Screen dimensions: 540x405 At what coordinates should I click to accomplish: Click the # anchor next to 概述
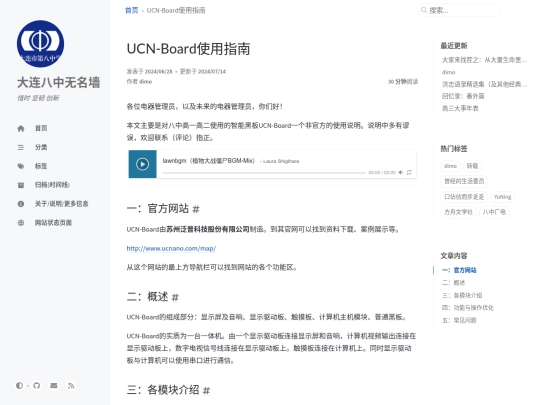[x=175, y=297]
